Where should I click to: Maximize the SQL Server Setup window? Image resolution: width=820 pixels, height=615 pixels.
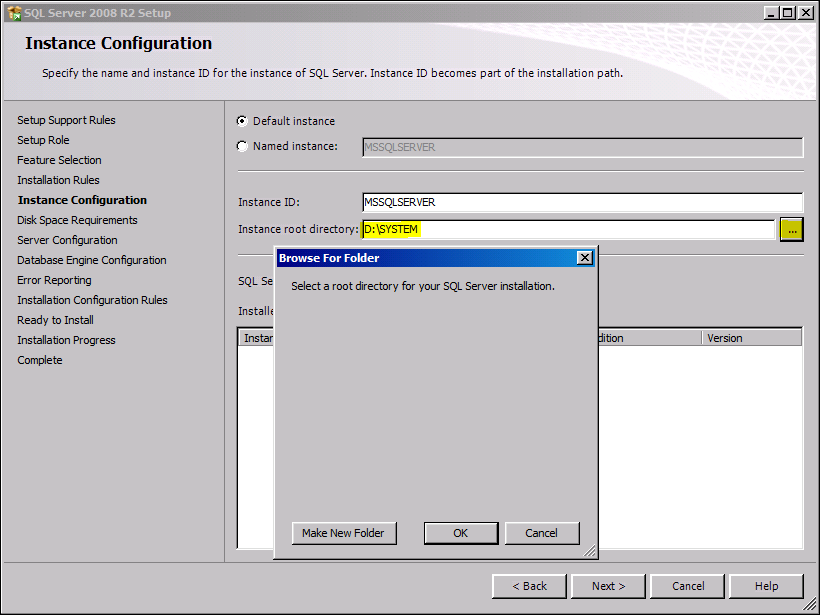click(x=787, y=13)
